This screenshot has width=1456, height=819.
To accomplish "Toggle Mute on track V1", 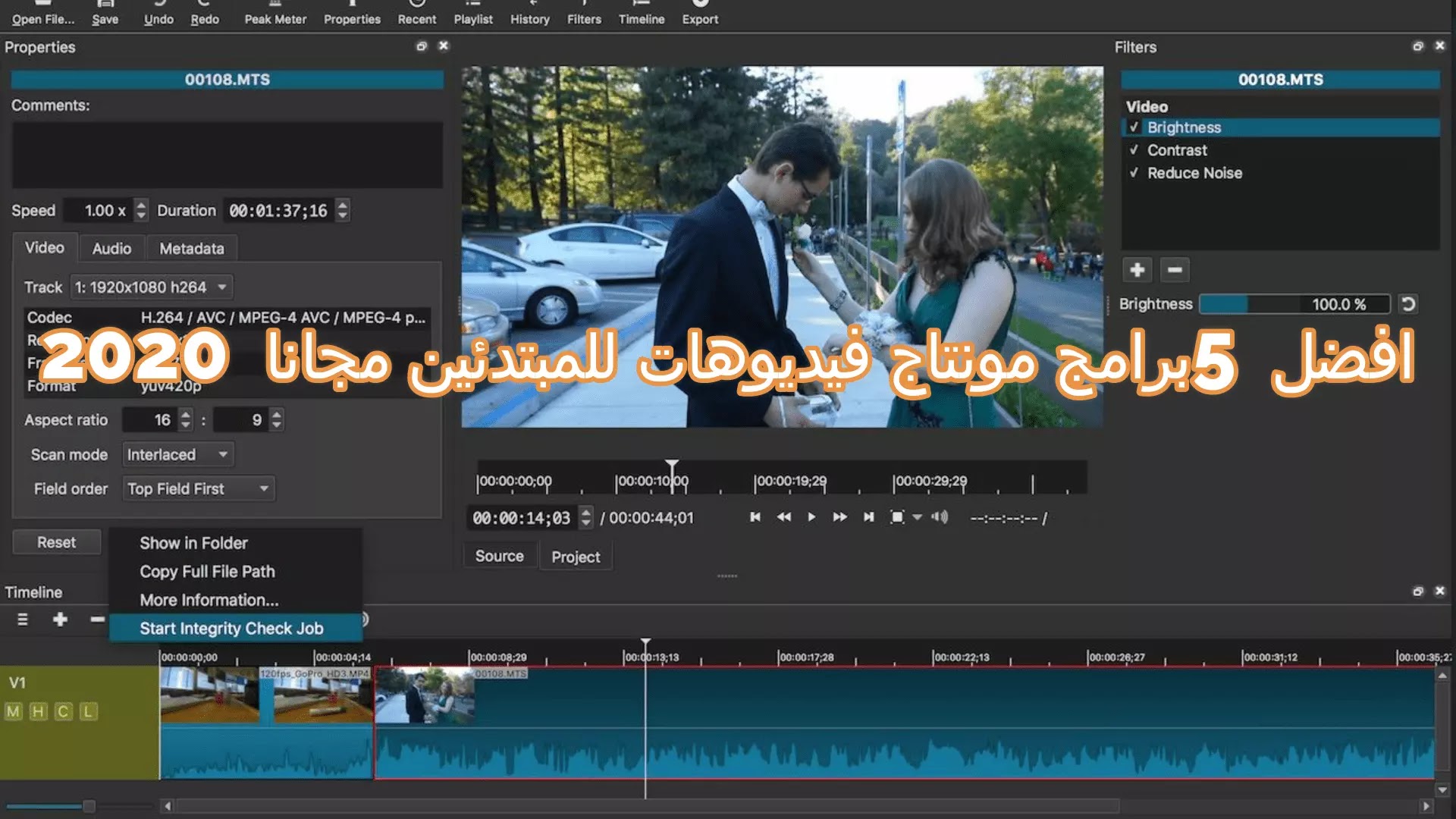I will (x=13, y=711).
